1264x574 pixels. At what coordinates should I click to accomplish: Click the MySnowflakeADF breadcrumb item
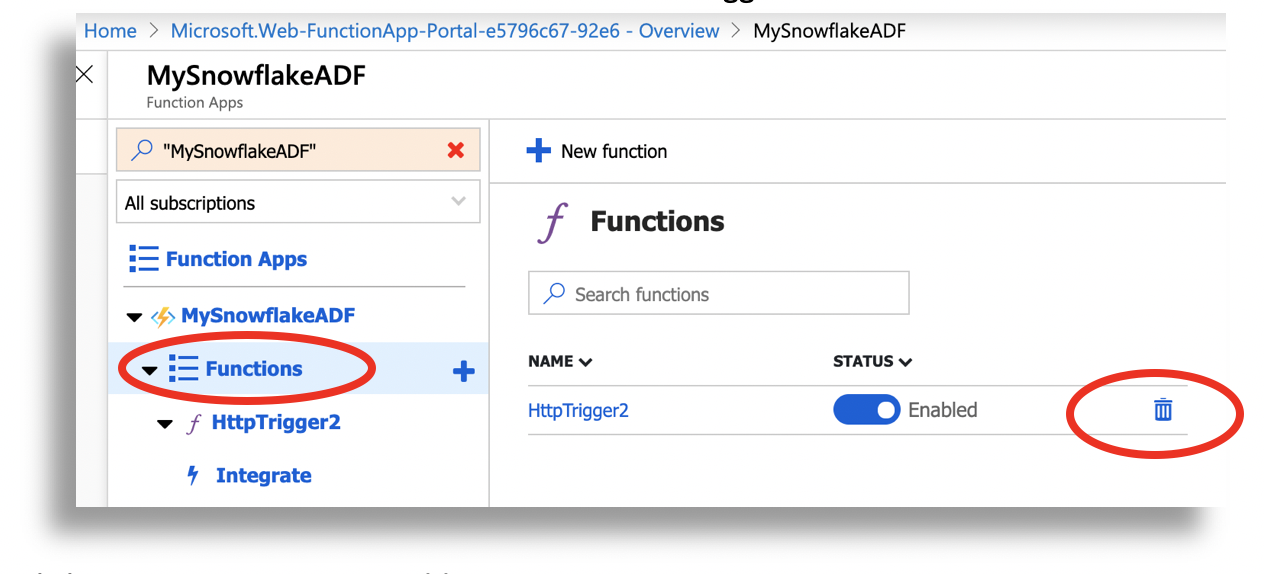click(x=829, y=31)
